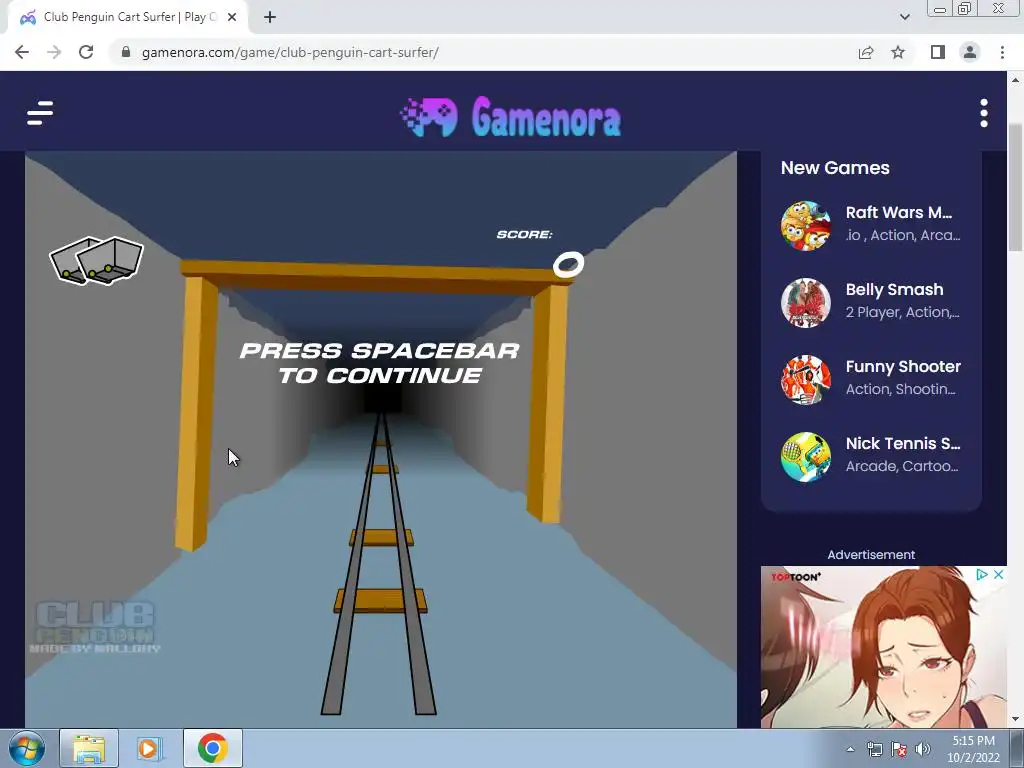Open the Chrome profile avatar
1024x768 pixels.
tap(970, 52)
